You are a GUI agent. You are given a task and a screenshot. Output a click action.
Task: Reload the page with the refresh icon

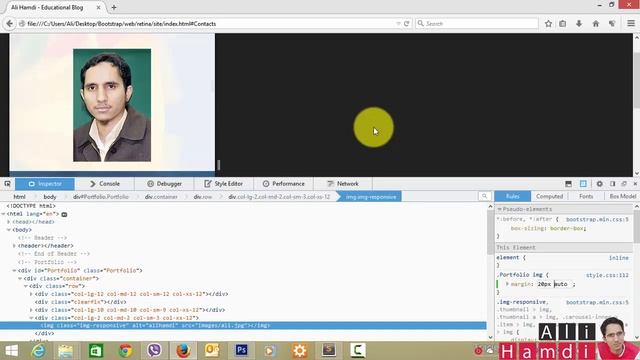point(407,24)
